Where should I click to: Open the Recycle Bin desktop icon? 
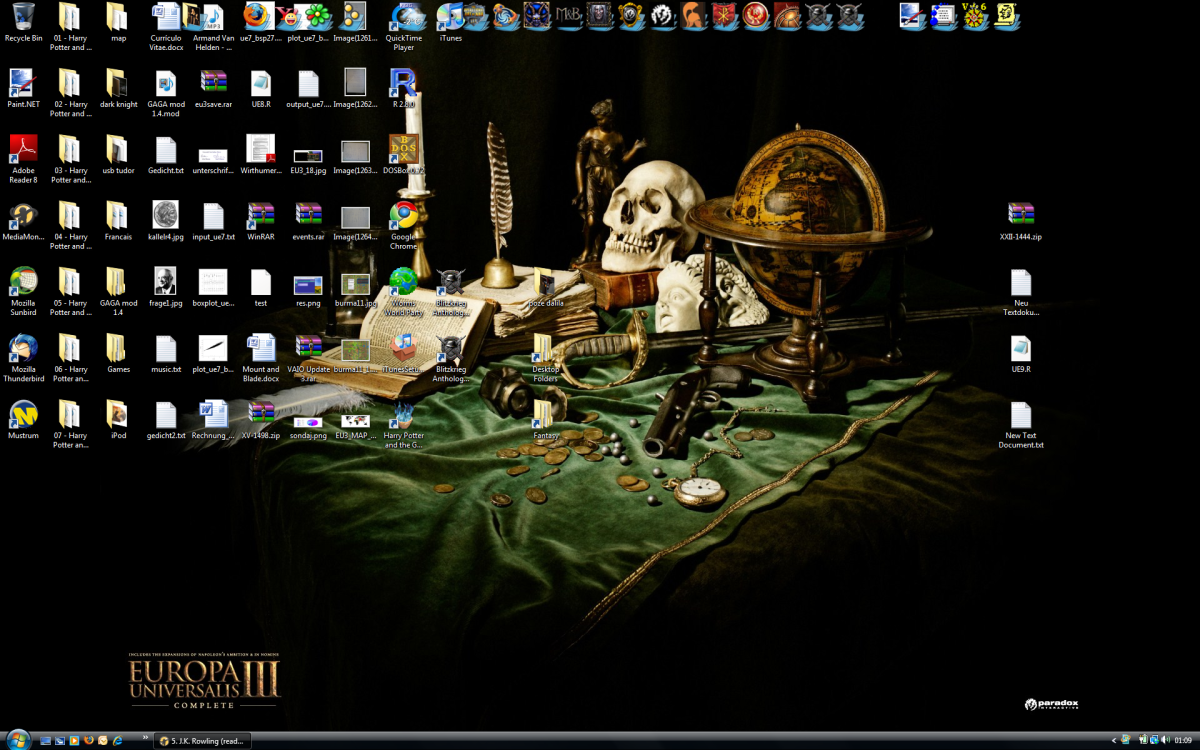coord(23,18)
